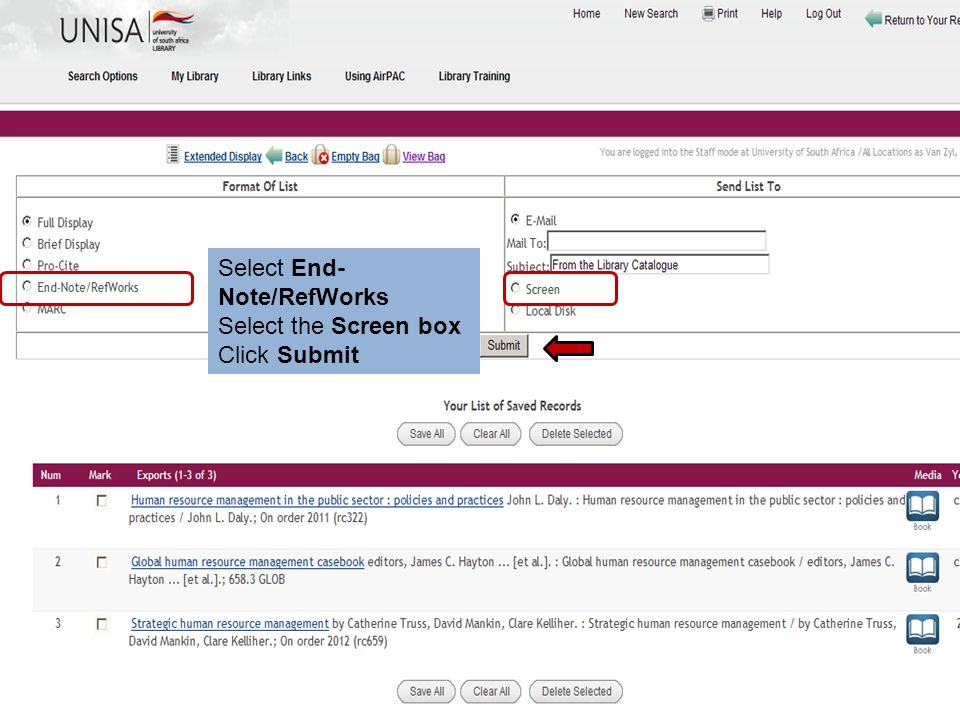960x720 pixels.
Task: Open Using AirPAC menu
Action: [375, 76]
